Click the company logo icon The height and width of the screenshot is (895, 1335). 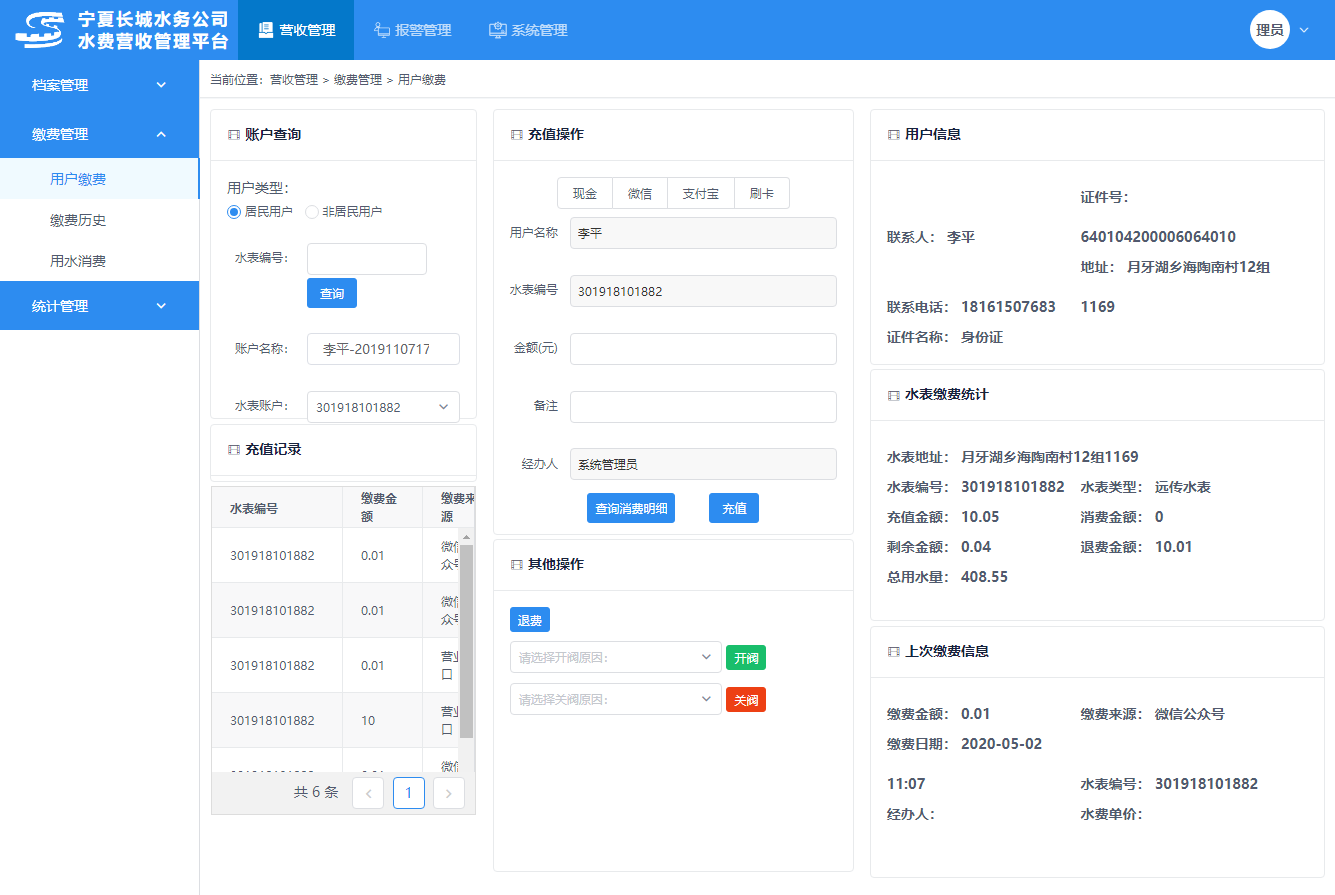point(40,30)
